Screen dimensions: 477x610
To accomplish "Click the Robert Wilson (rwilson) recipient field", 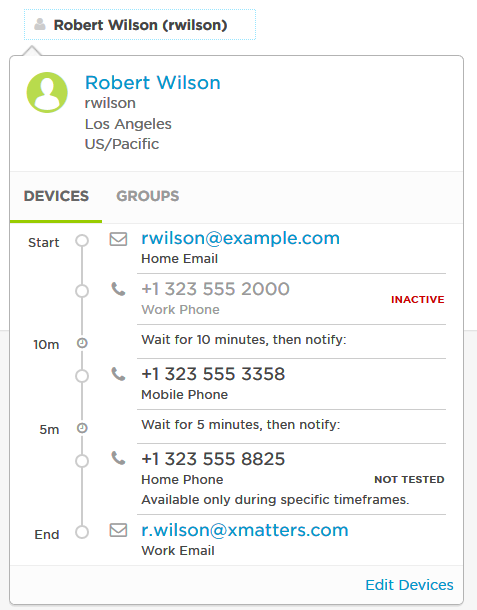I will (140, 25).
